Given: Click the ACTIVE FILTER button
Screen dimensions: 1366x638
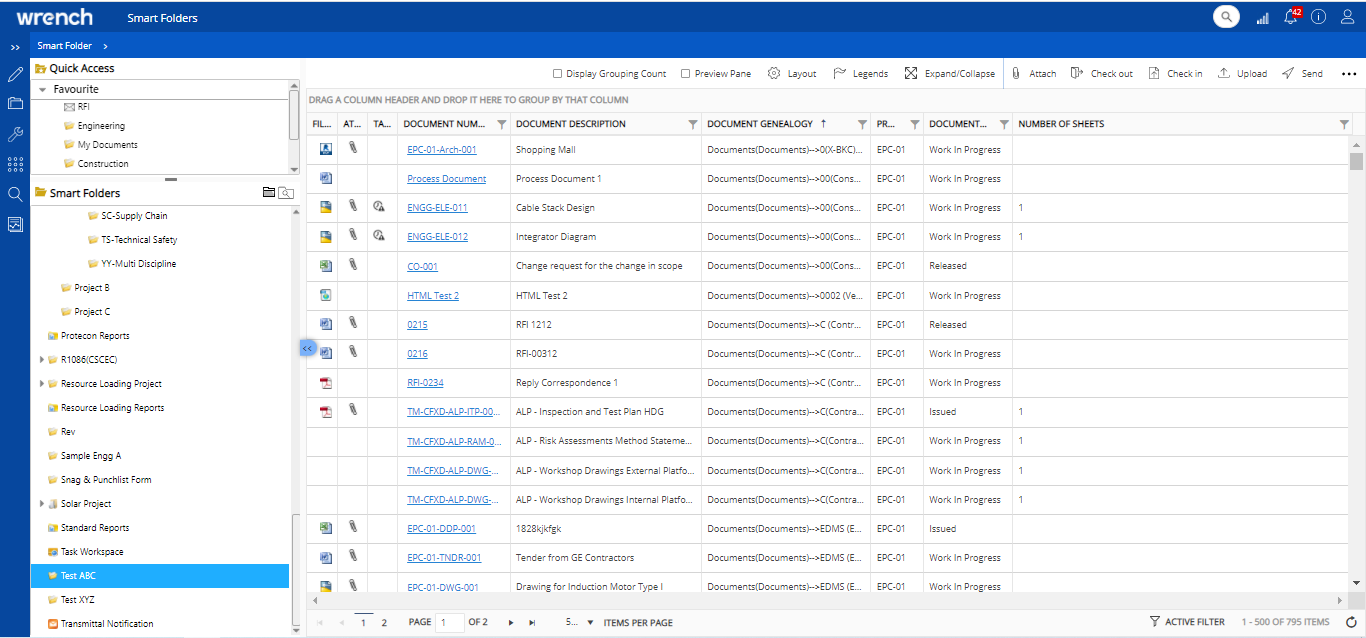Looking at the screenshot, I should coord(1186,621).
